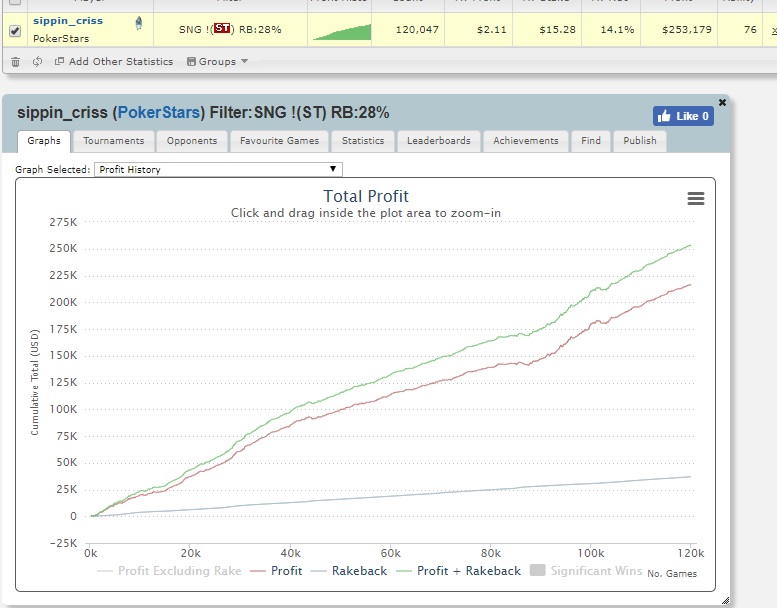Click the ability value 76
This screenshot has height=608, width=777.
[x=750, y=29]
